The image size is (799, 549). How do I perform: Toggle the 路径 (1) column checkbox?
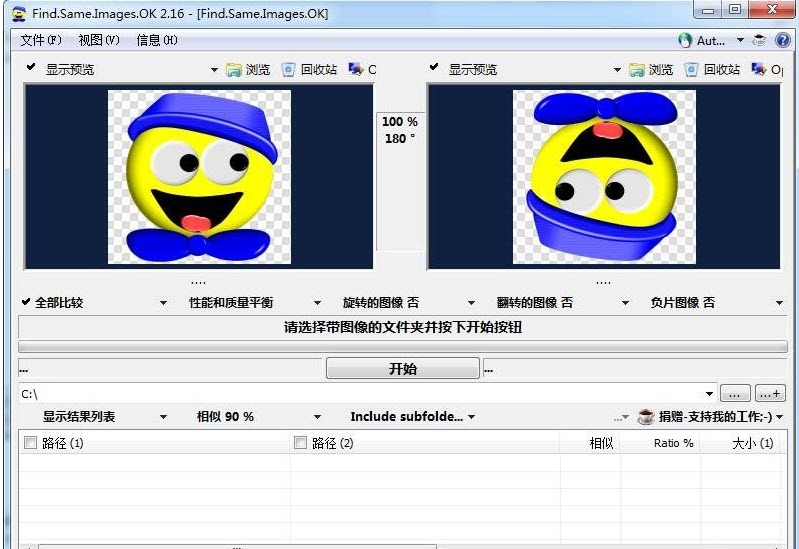30,443
